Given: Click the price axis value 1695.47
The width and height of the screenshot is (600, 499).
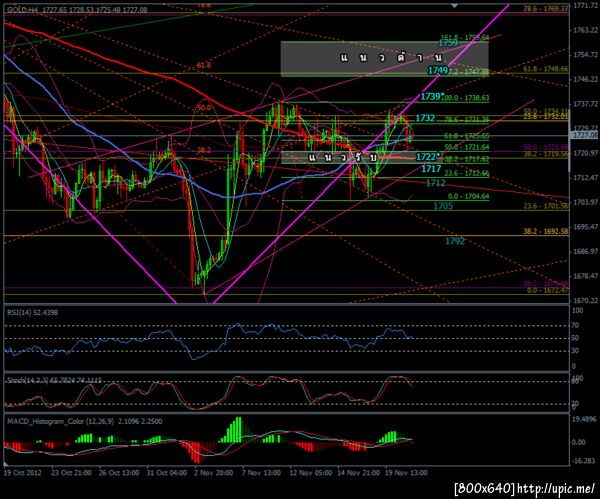Looking at the screenshot, I should 585,227.
